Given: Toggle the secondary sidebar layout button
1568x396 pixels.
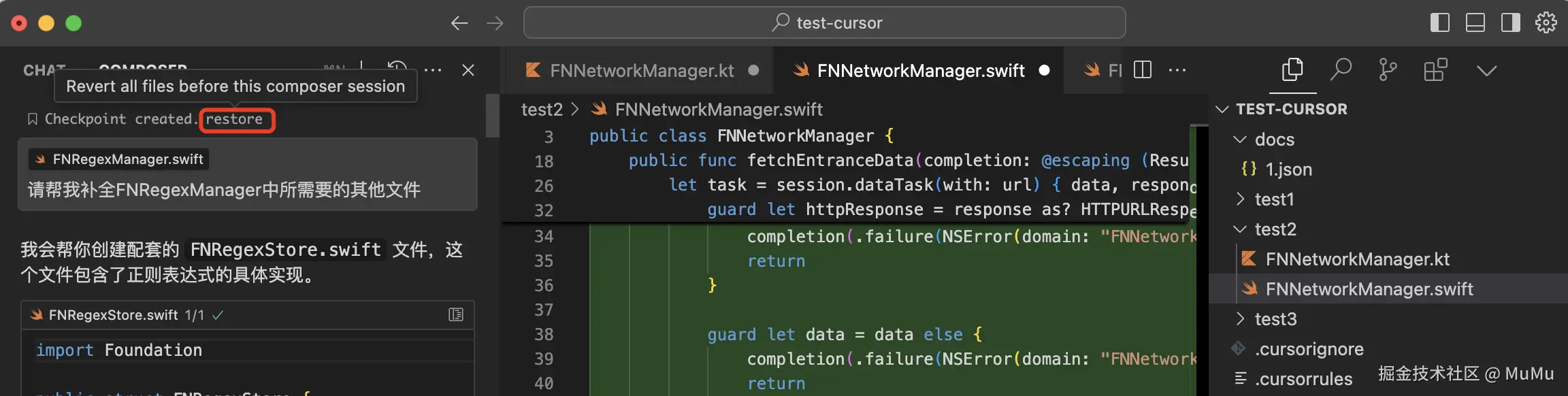Looking at the screenshot, I should click(1510, 22).
